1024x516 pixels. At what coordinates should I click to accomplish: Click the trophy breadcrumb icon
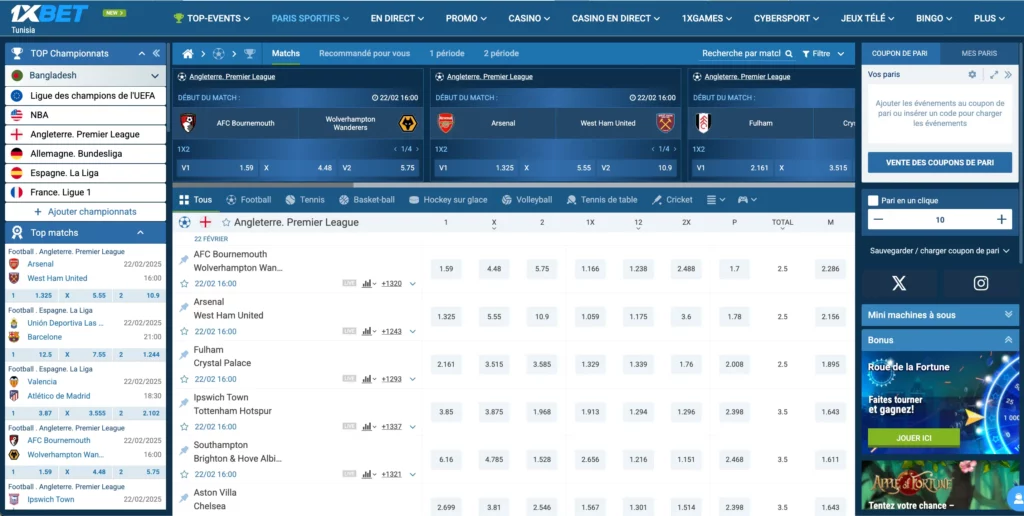[249, 54]
